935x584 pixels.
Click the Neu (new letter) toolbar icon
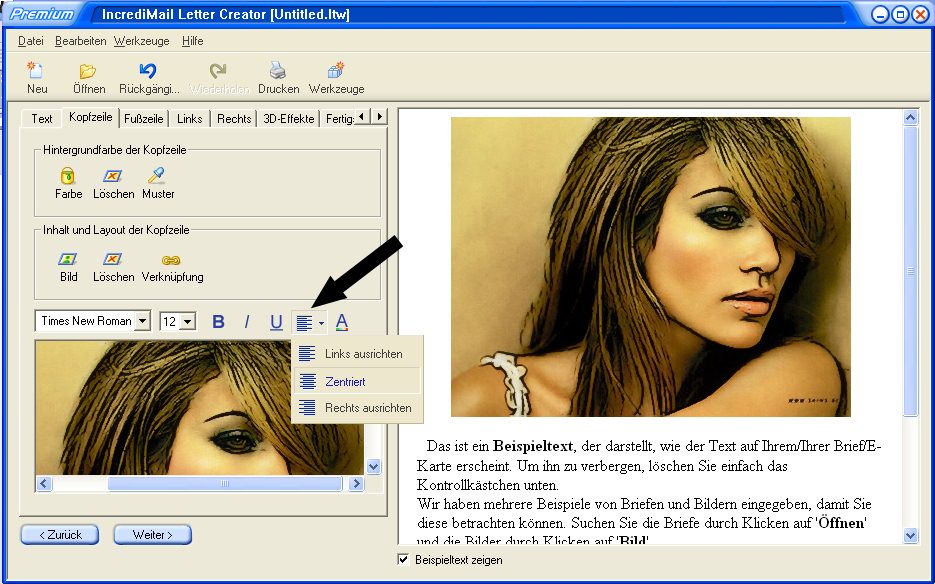coord(36,71)
